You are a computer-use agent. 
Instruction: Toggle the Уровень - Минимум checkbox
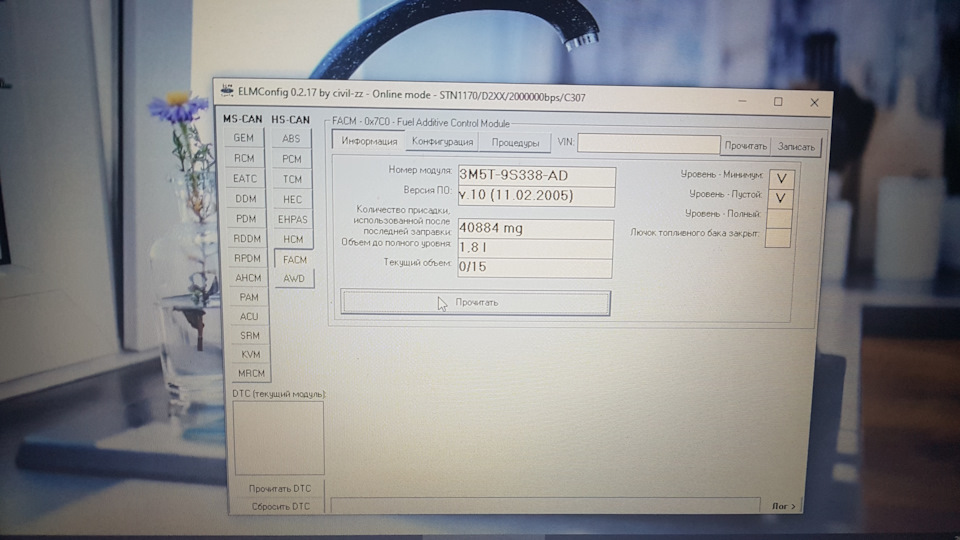781,179
